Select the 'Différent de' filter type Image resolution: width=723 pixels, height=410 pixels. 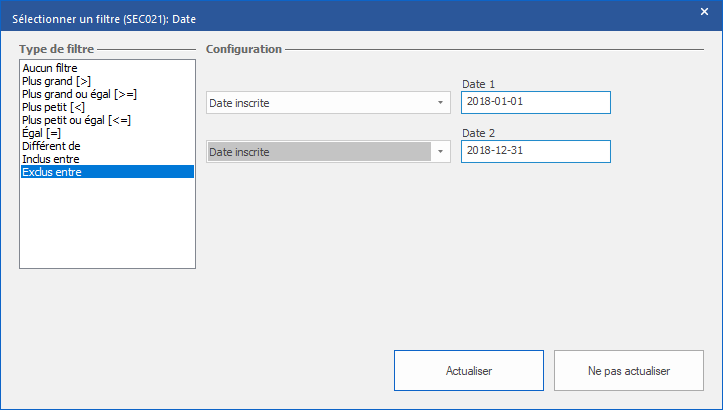[51, 146]
